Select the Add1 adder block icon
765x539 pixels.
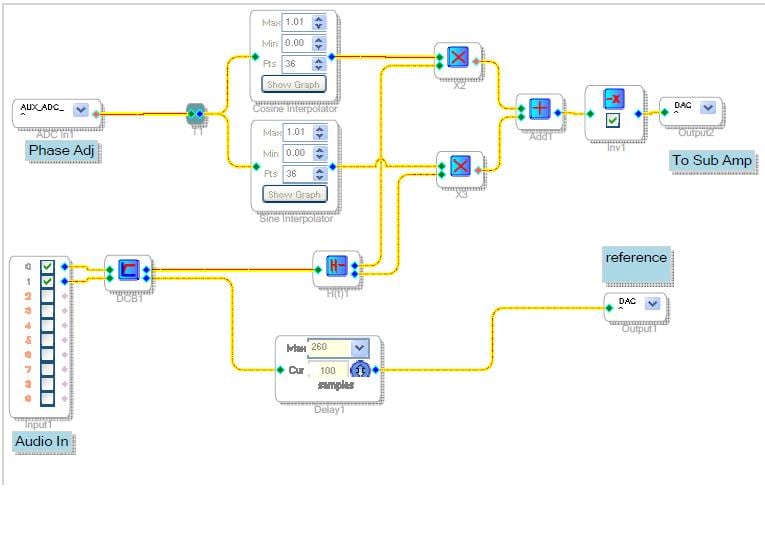[x=540, y=108]
